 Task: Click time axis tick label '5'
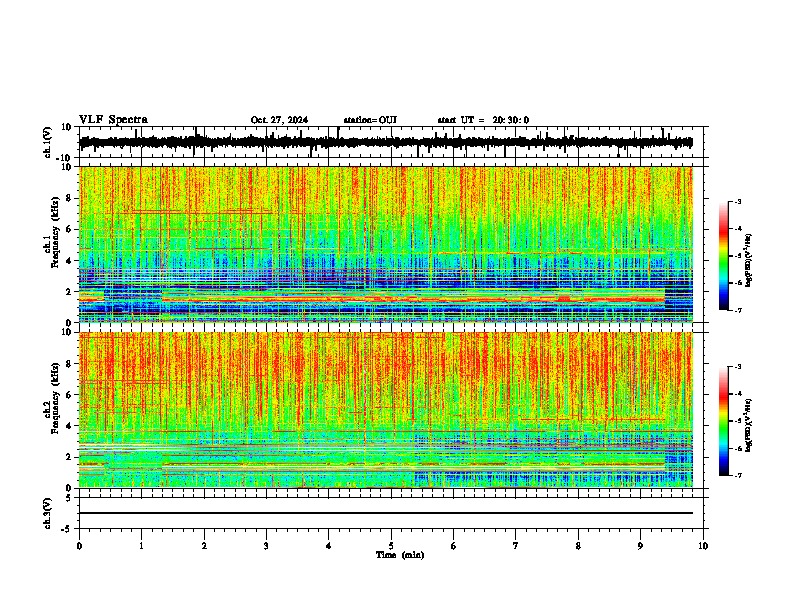(391, 546)
